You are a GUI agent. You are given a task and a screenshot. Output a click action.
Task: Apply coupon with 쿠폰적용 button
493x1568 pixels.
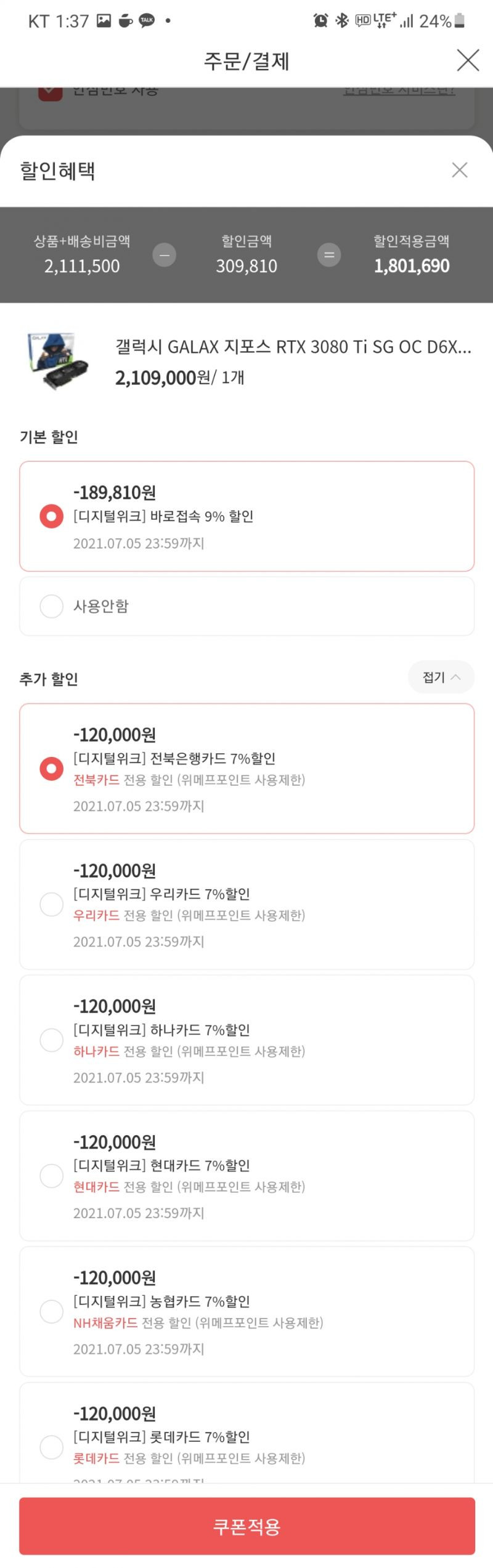coord(246,1526)
